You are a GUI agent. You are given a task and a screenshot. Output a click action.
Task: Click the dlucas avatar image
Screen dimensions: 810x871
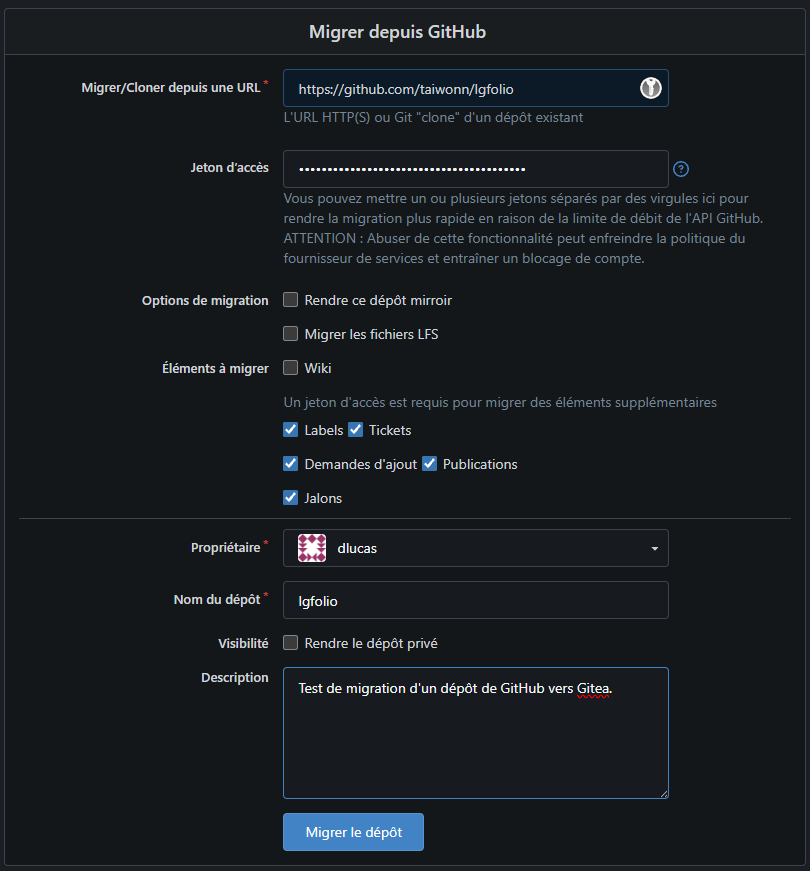click(x=312, y=548)
